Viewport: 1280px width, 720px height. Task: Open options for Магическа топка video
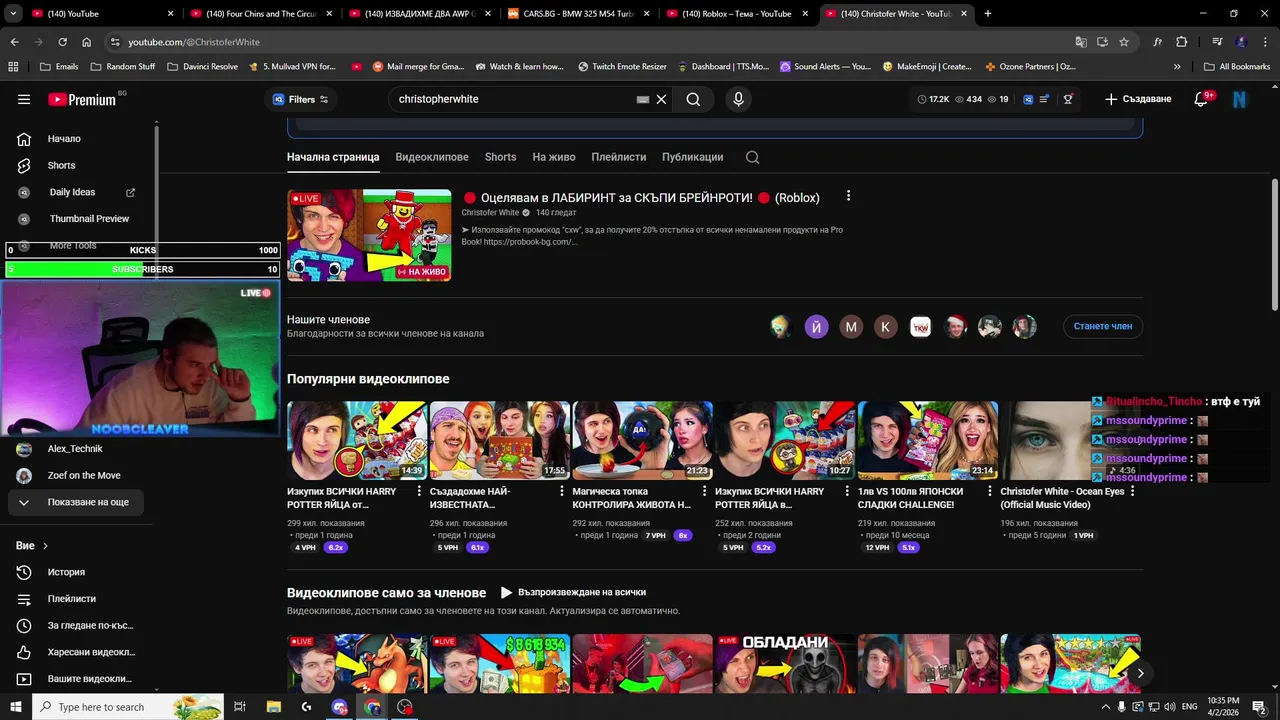(704, 492)
